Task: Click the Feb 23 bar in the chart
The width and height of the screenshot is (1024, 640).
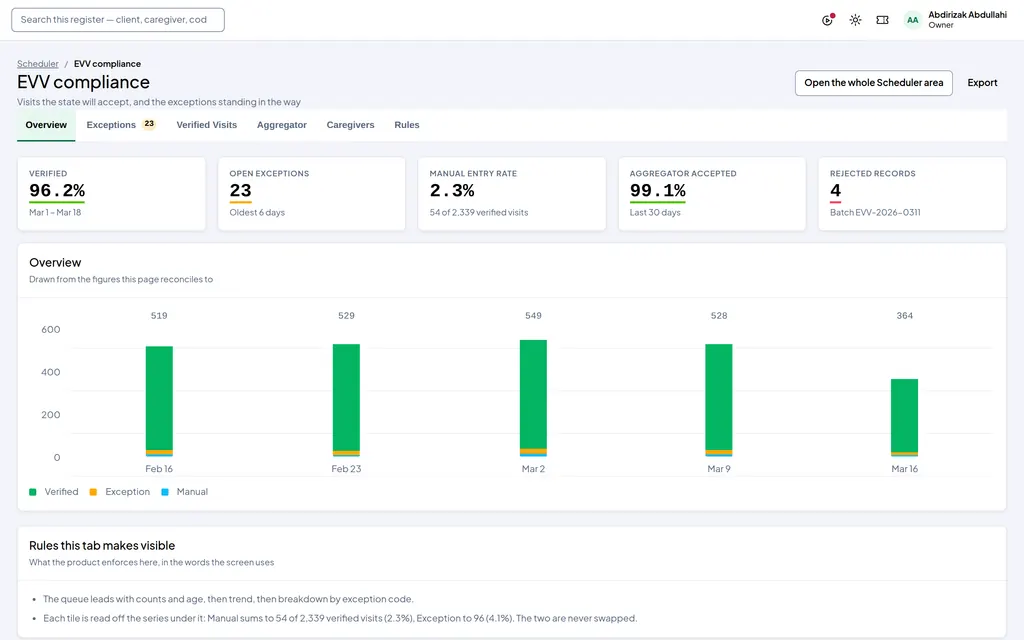Action: point(346,399)
